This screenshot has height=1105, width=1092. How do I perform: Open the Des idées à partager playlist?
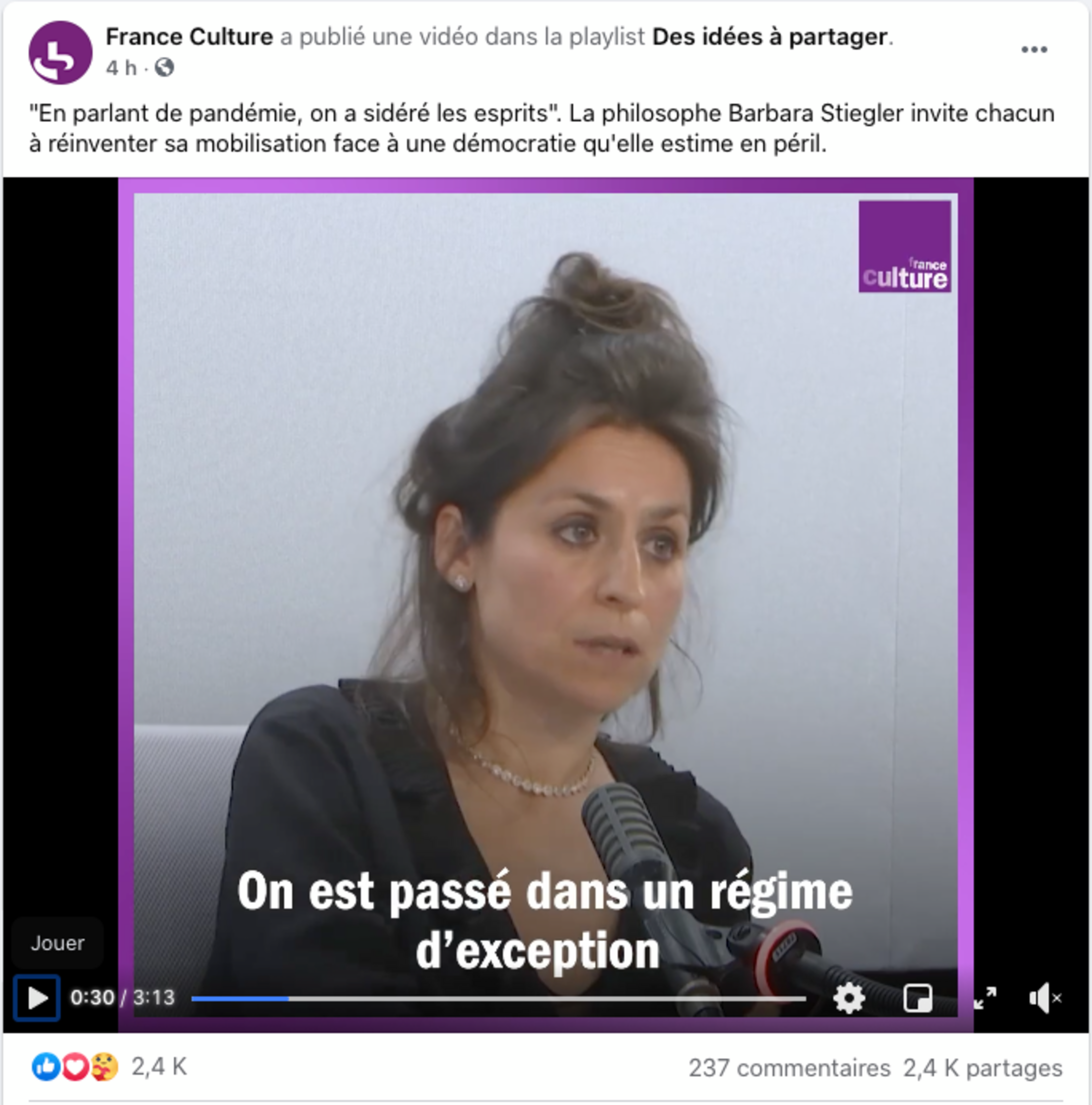tap(770, 37)
